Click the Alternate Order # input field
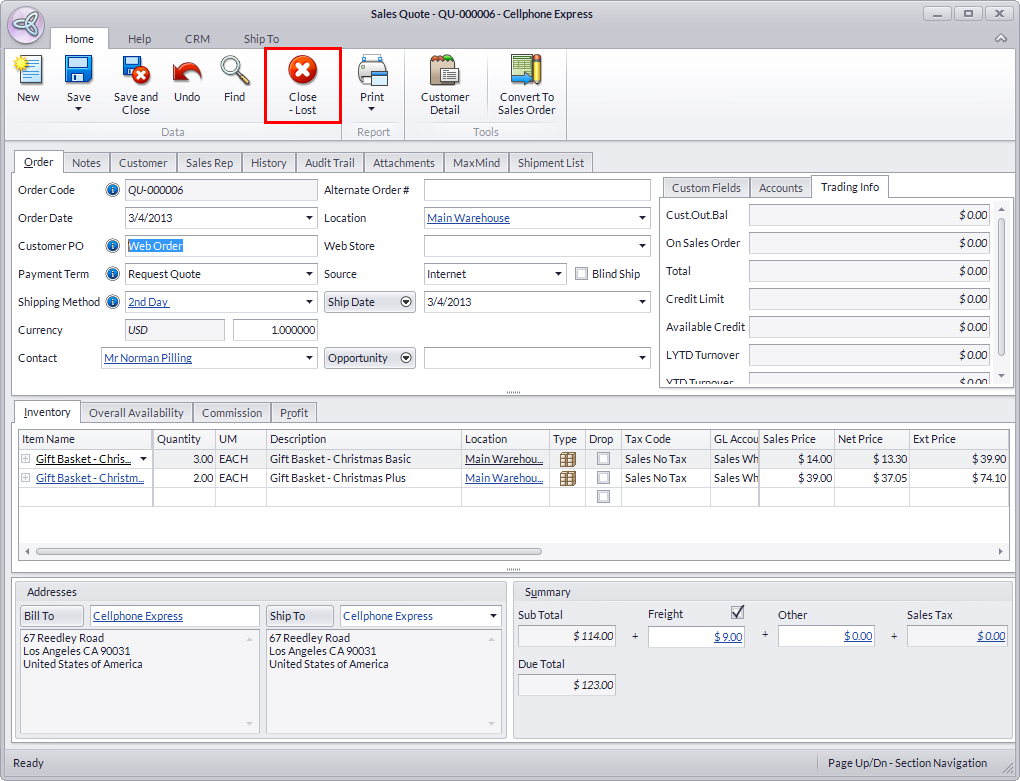The height and width of the screenshot is (781, 1020). 536,190
